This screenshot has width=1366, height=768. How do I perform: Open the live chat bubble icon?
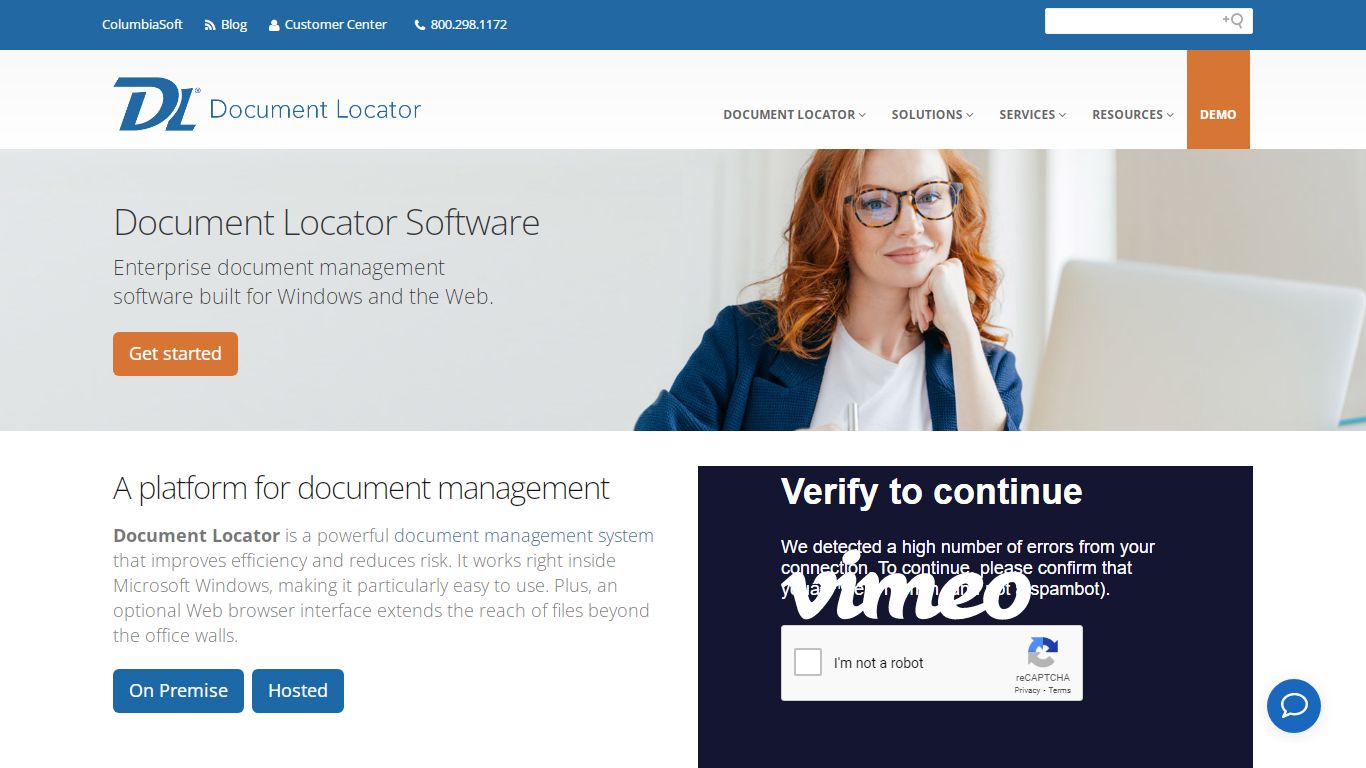click(x=1294, y=706)
